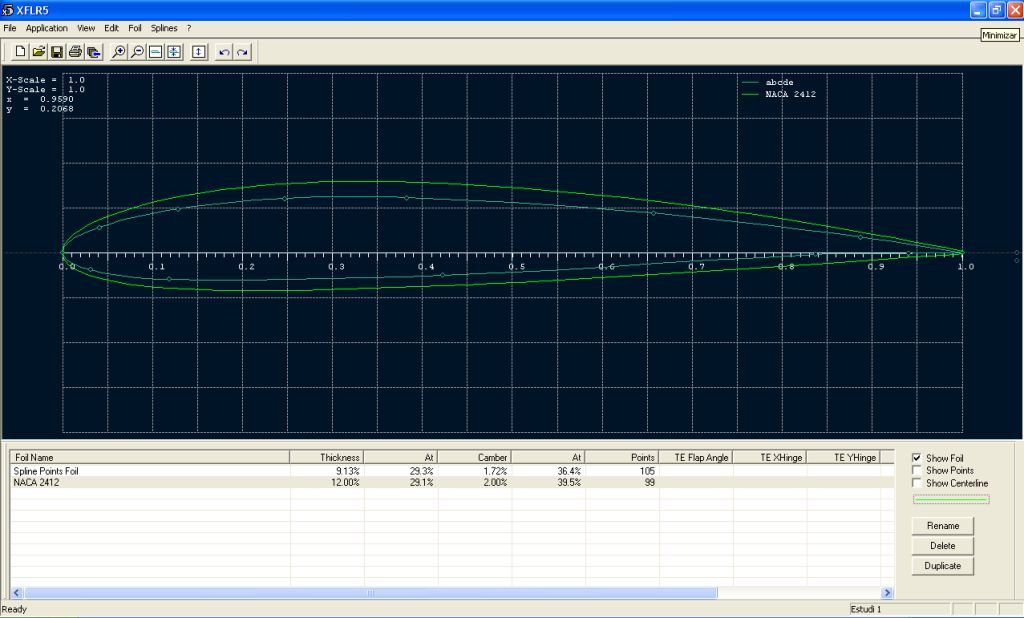Click the New file toolbar icon
The width and height of the screenshot is (1024, 618).
tap(20, 52)
